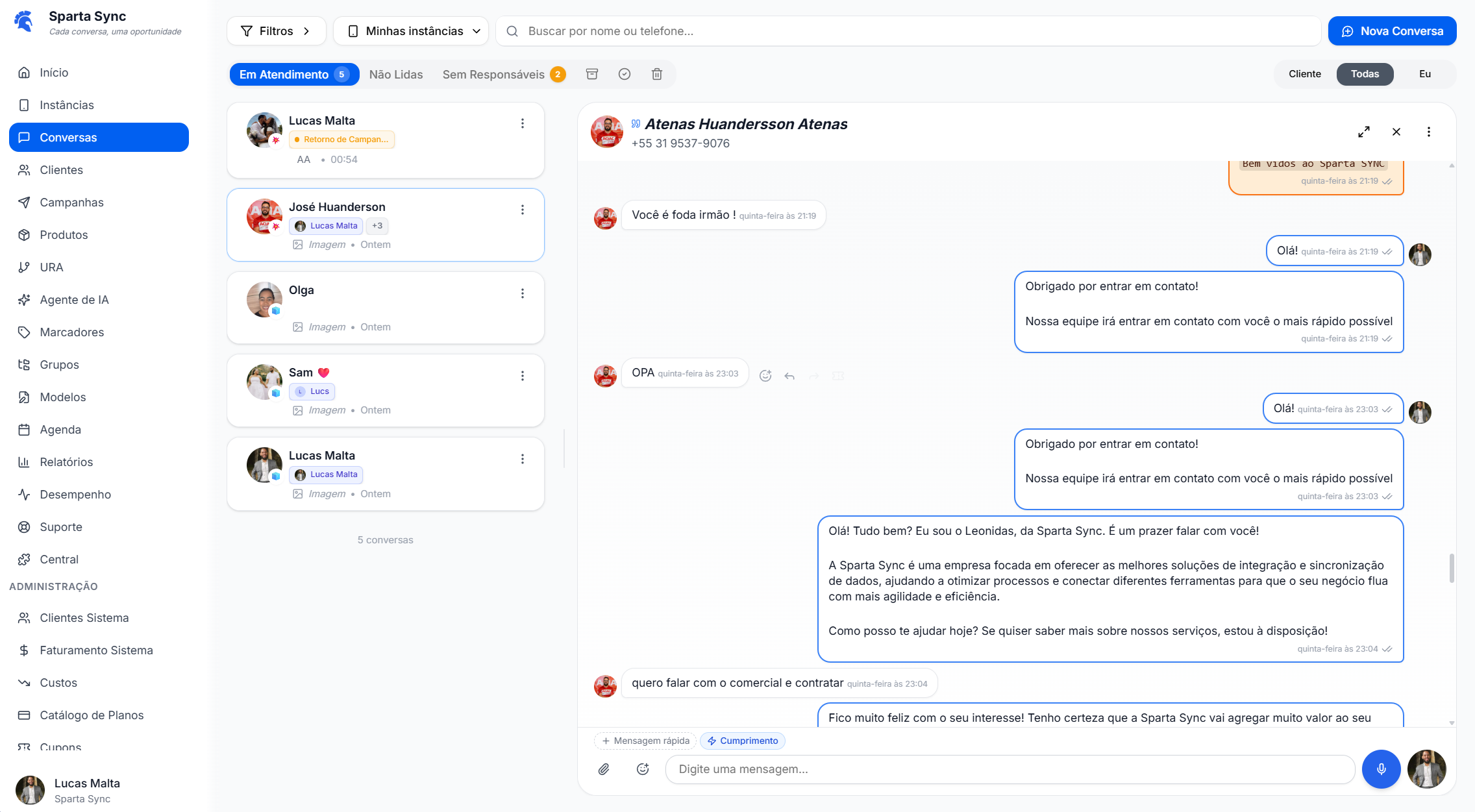
Task: Click the Cumprimento quick message chip
Action: tap(742, 741)
